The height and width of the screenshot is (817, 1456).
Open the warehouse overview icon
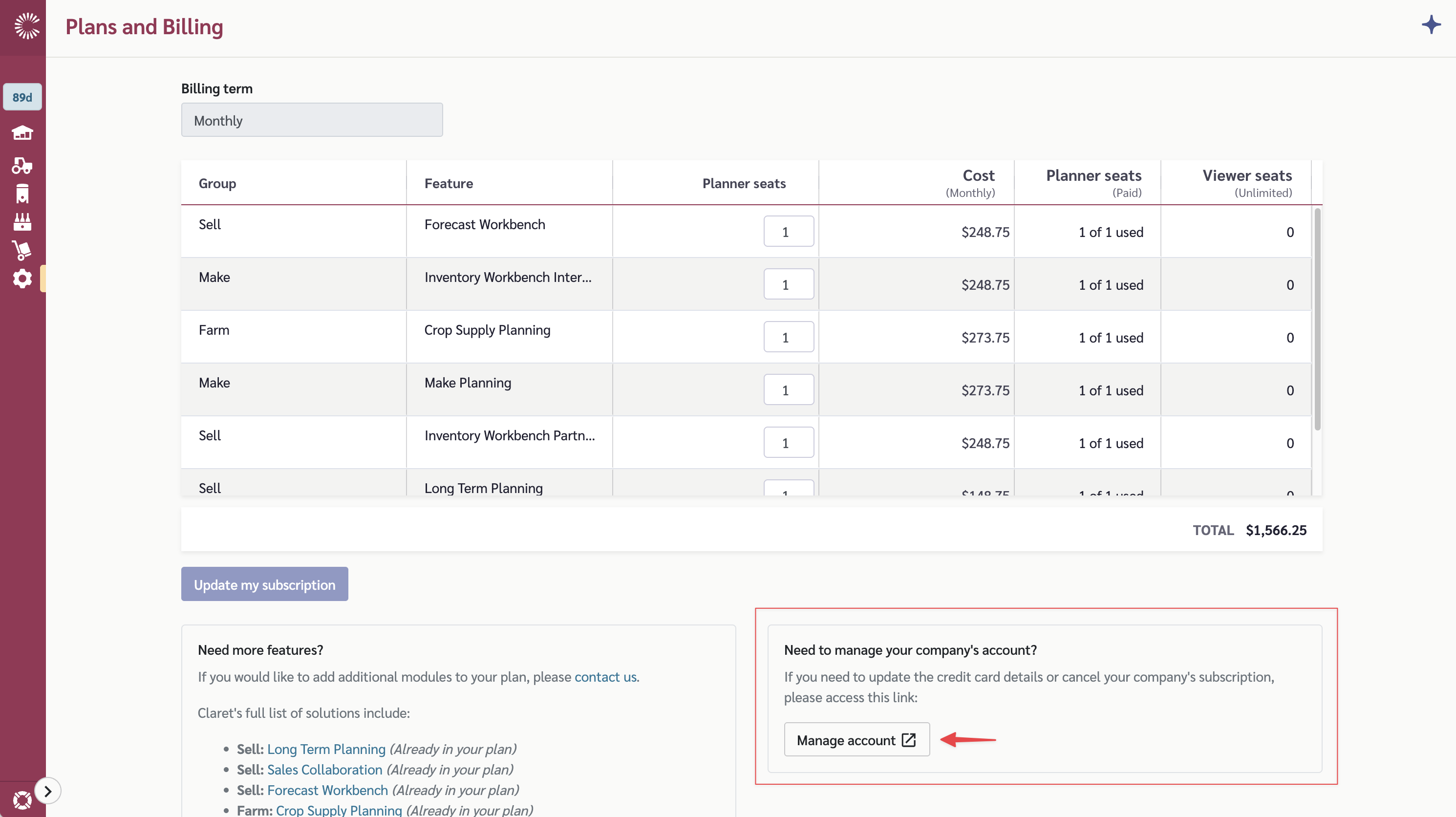coord(22,133)
